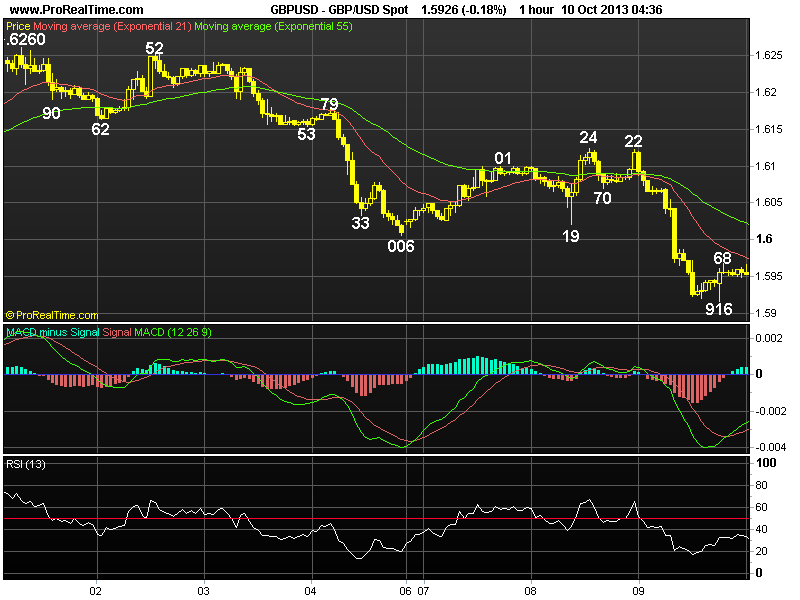Image resolution: width=800 pixels, height=600 pixels.
Task: Click the '.6260' high price annotation
Action: (x=26, y=39)
